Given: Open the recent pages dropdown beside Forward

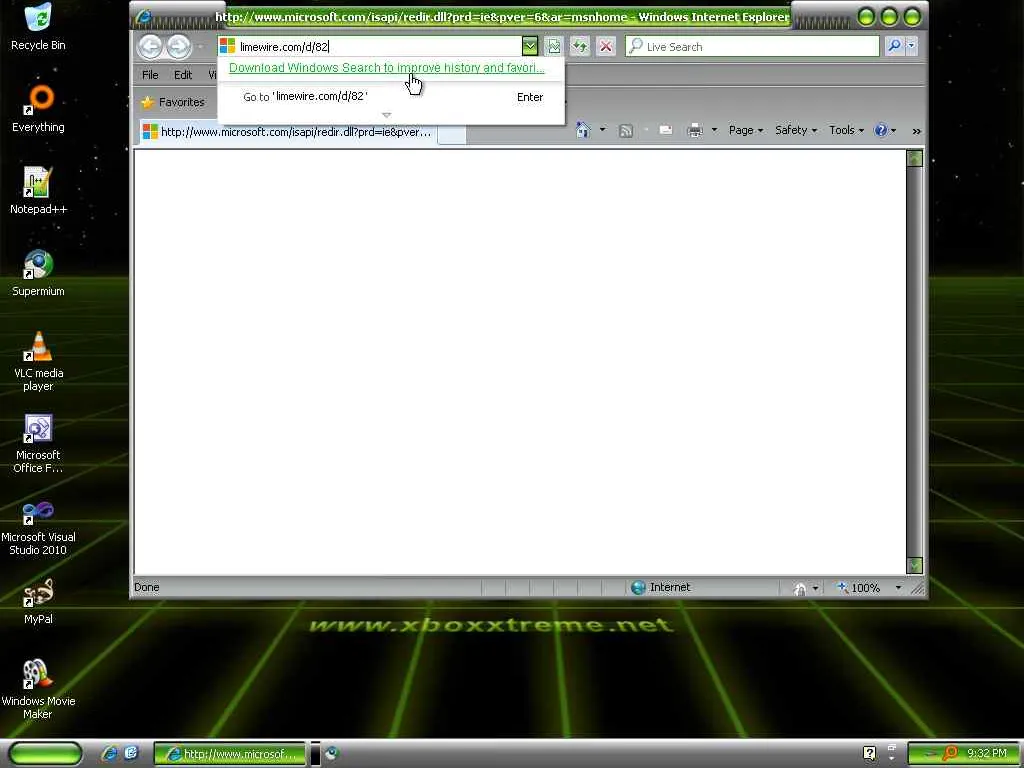Looking at the screenshot, I should [200, 47].
